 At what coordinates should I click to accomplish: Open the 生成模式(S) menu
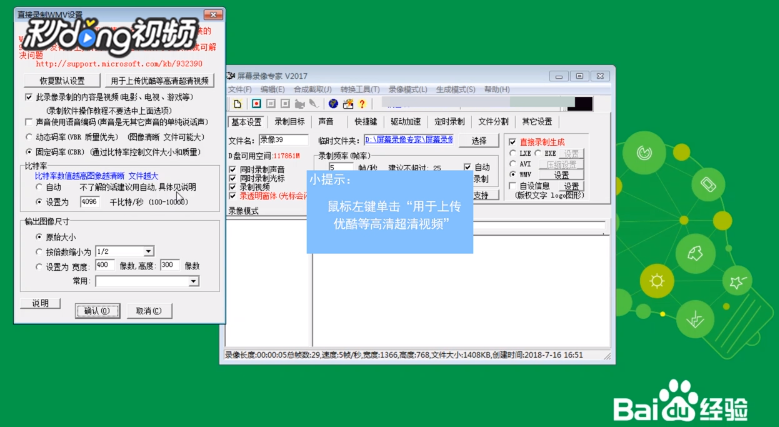(x=456, y=89)
